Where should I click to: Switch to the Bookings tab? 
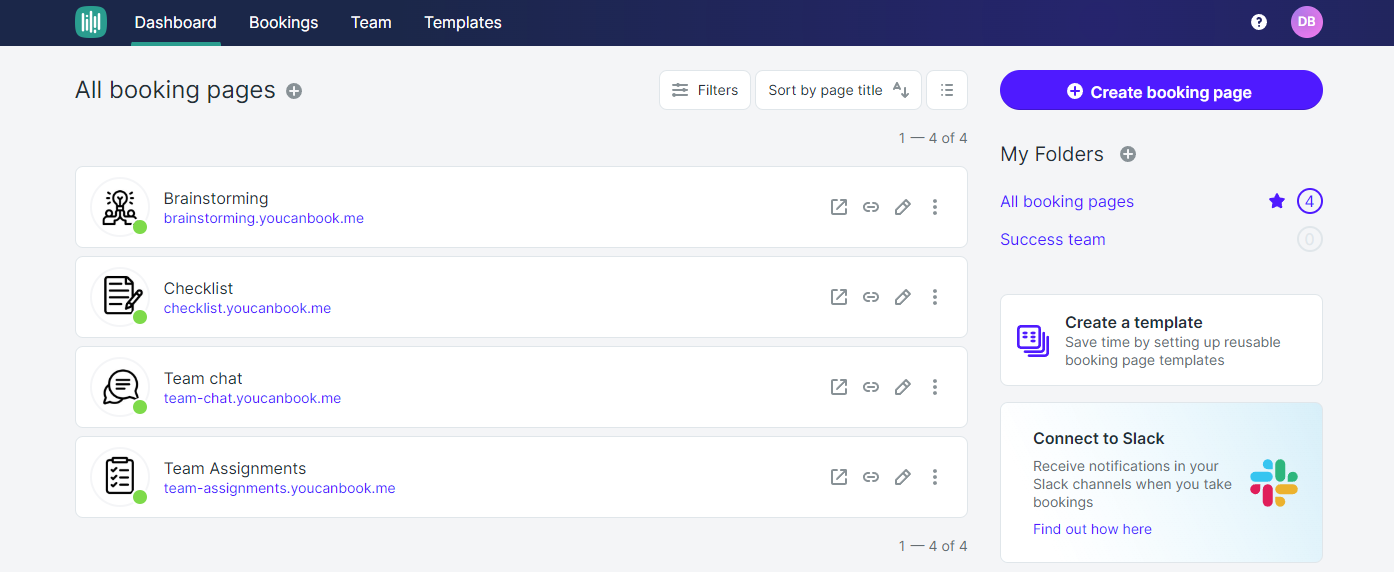coord(283,22)
